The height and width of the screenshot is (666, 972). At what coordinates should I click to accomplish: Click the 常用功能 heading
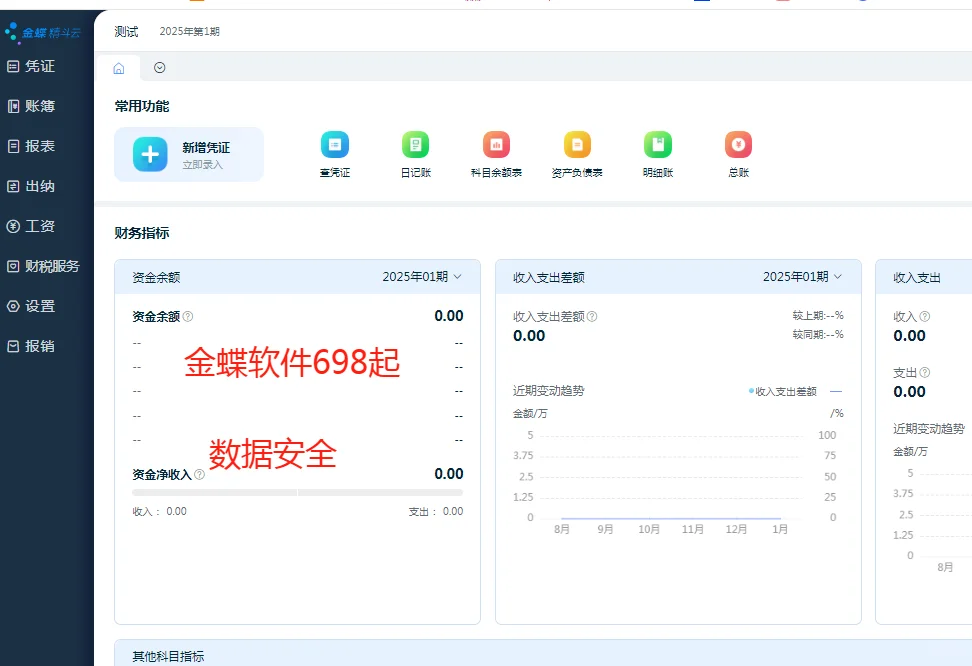coord(142,107)
